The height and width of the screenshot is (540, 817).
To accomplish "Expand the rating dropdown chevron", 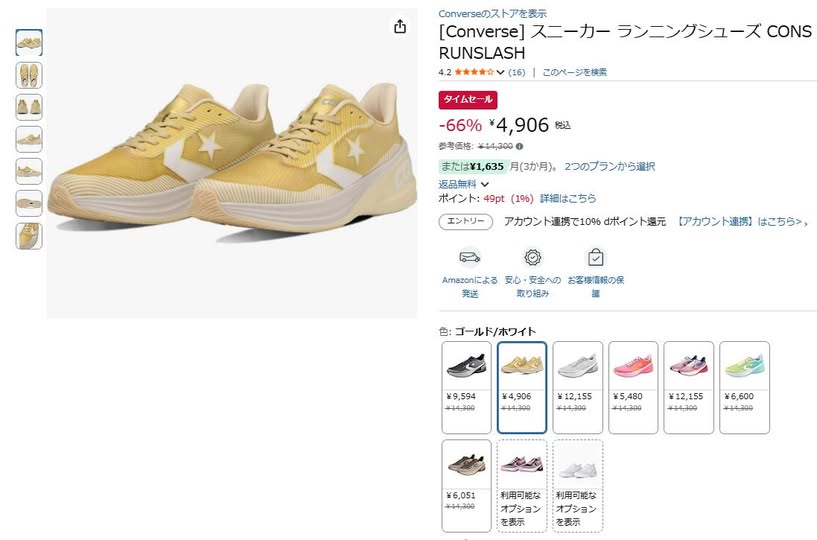I will click(x=500, y=72).
